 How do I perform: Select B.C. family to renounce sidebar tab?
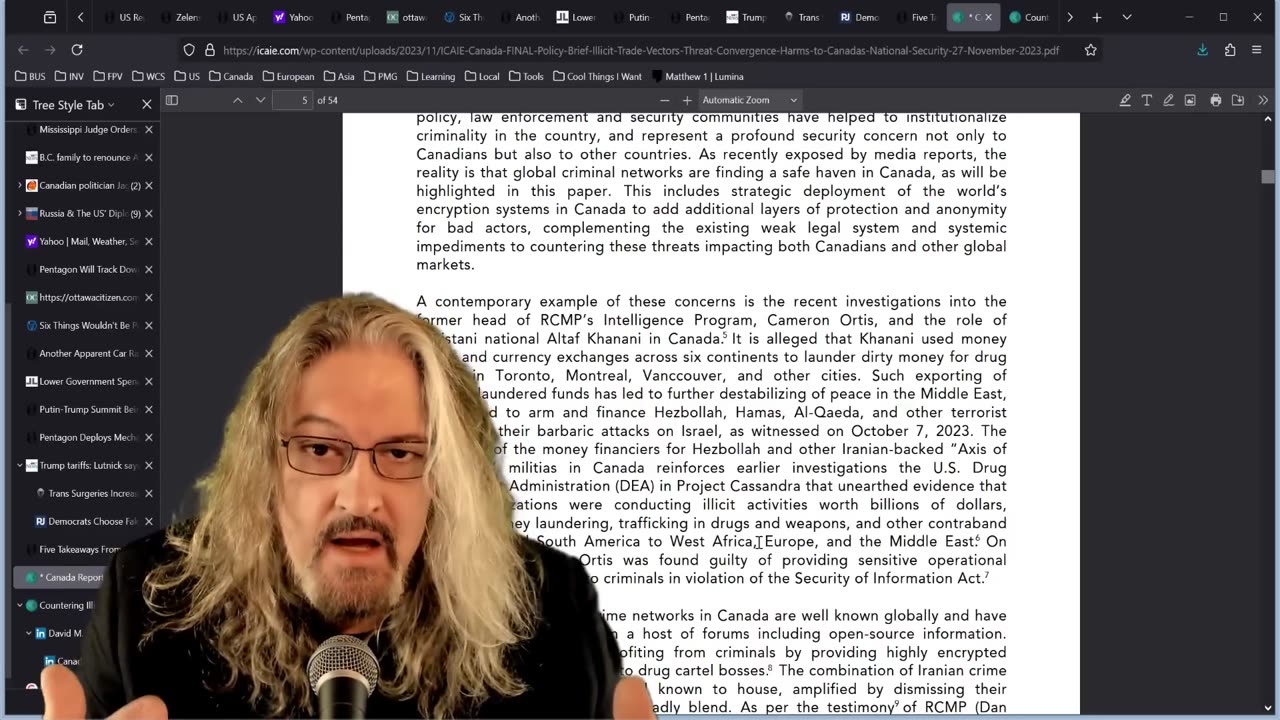[82, 157]
